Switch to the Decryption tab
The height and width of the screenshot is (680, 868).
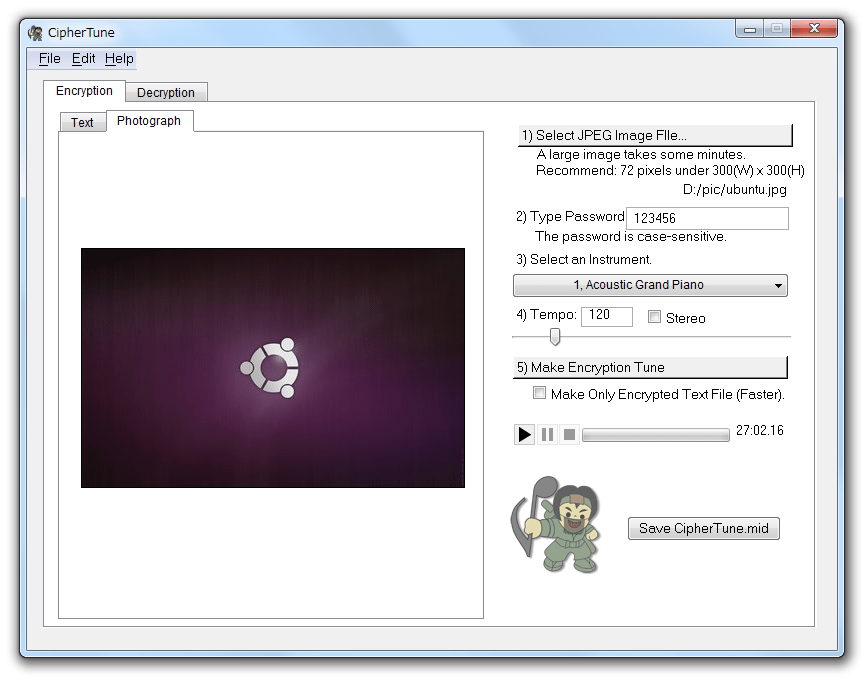pyautogui.click(x=166, y=92)
